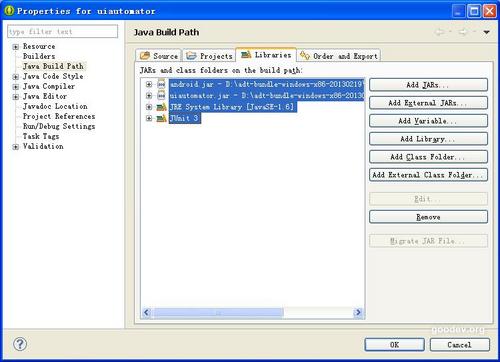500x362 pixels.
Task: Click the forward navigation arrow icon
Action: [x=463, y=32]
